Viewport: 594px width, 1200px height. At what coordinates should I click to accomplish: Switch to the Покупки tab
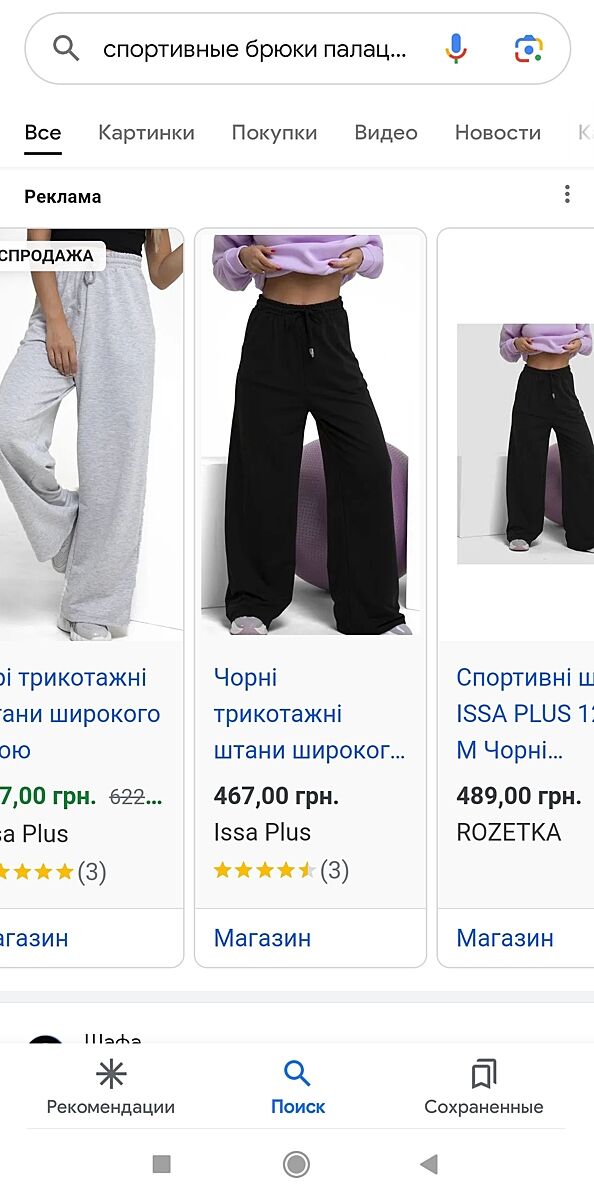[274, 132]
